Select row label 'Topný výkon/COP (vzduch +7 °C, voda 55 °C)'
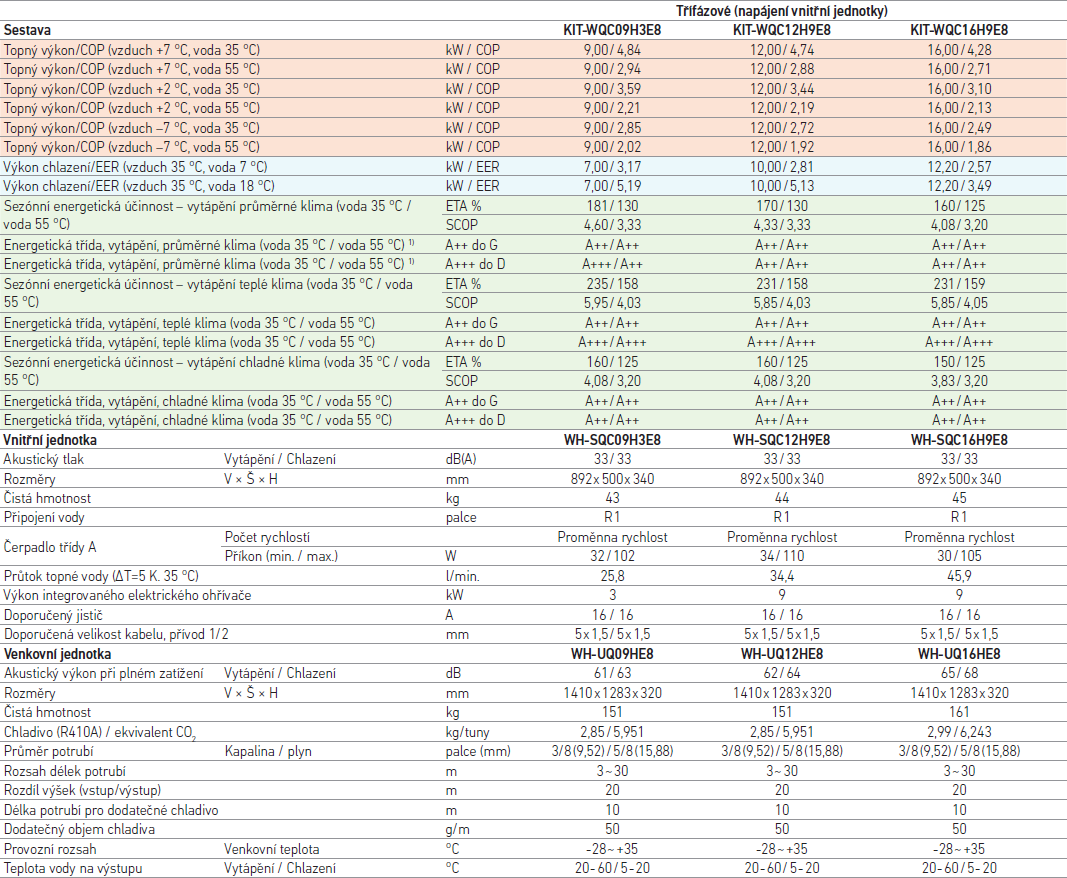1067x878 pixels. [x=132, y=69]
